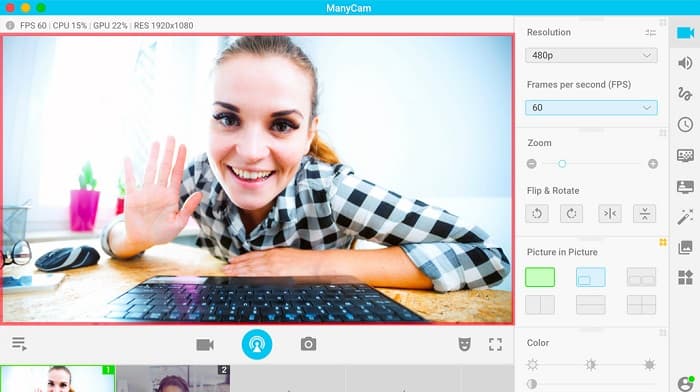Select side-by-side split PiP layout
This screenshot has height=392, width=700.
click(540, 305)
